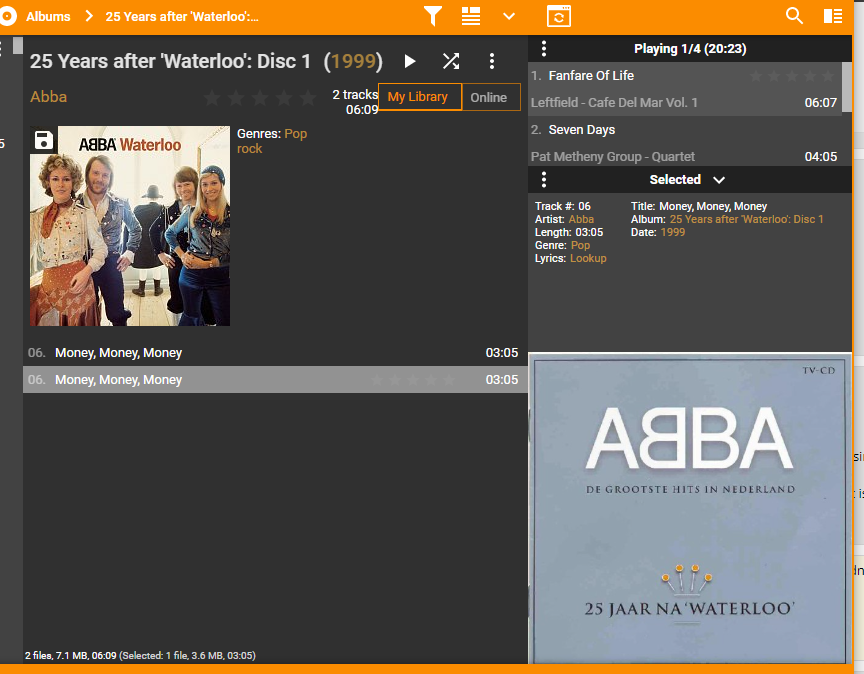864x674 pixels.
Task: Click the Abba artist link under album title
Action: [49, 97]
